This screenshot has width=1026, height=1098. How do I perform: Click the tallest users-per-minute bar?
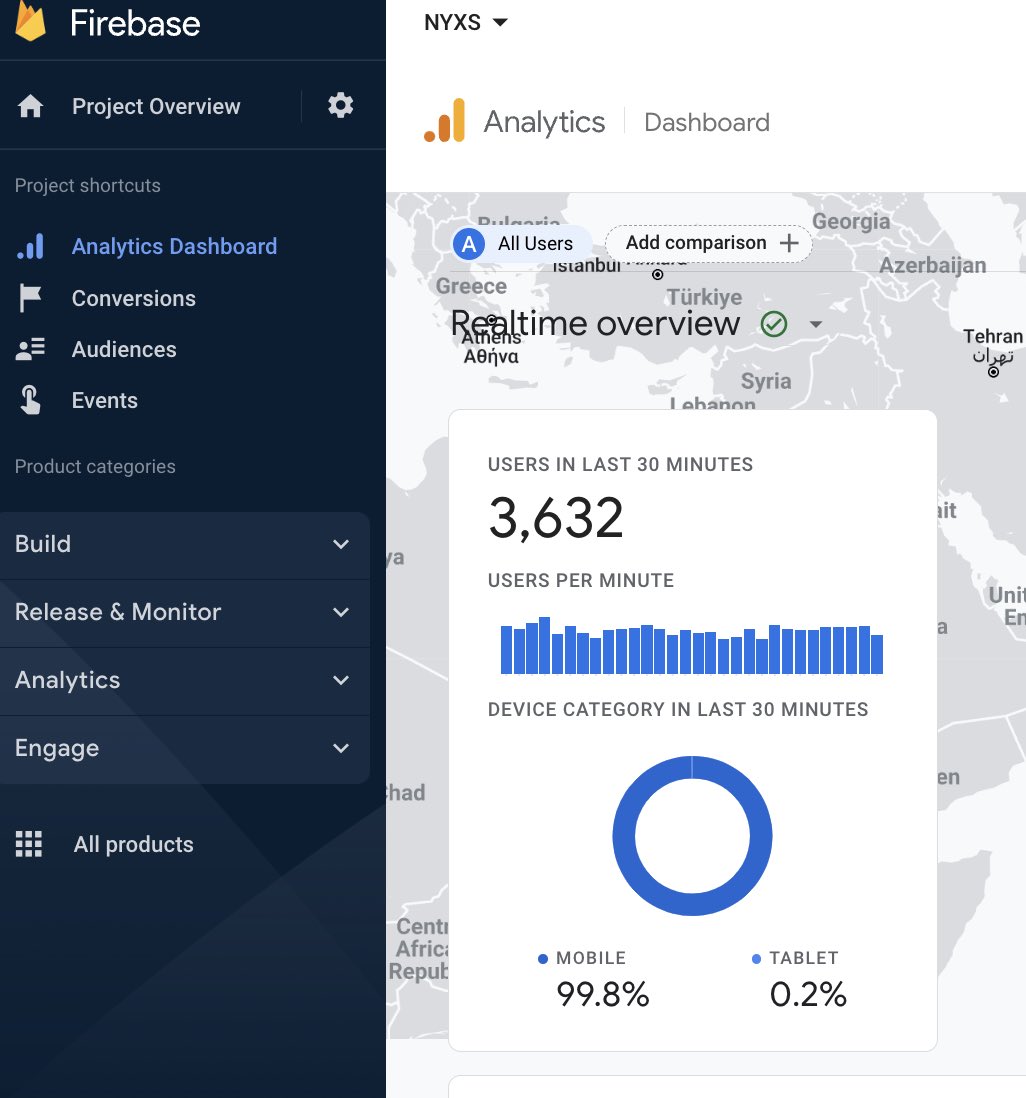(544, 646)
